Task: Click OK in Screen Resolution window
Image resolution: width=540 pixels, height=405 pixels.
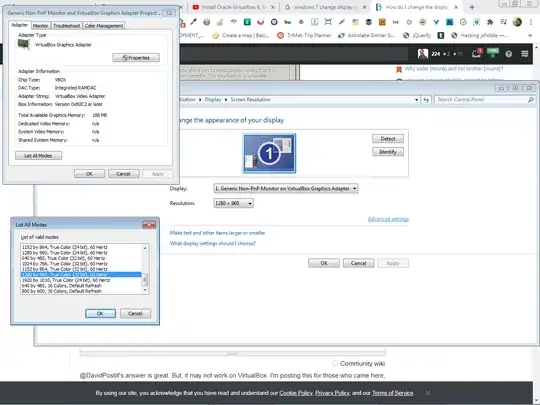Action: (x=324, y=263)
